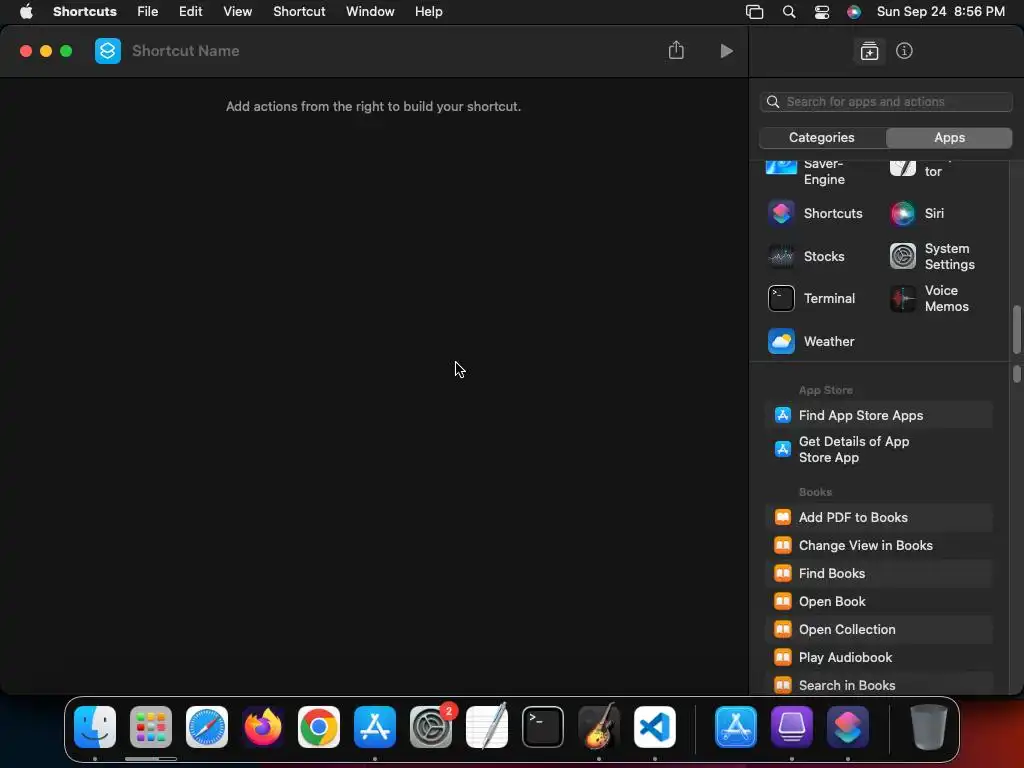Focus the Search for apps and actions field
The height and width of the screenshot is (768, 1024).
tap(886, 102)
